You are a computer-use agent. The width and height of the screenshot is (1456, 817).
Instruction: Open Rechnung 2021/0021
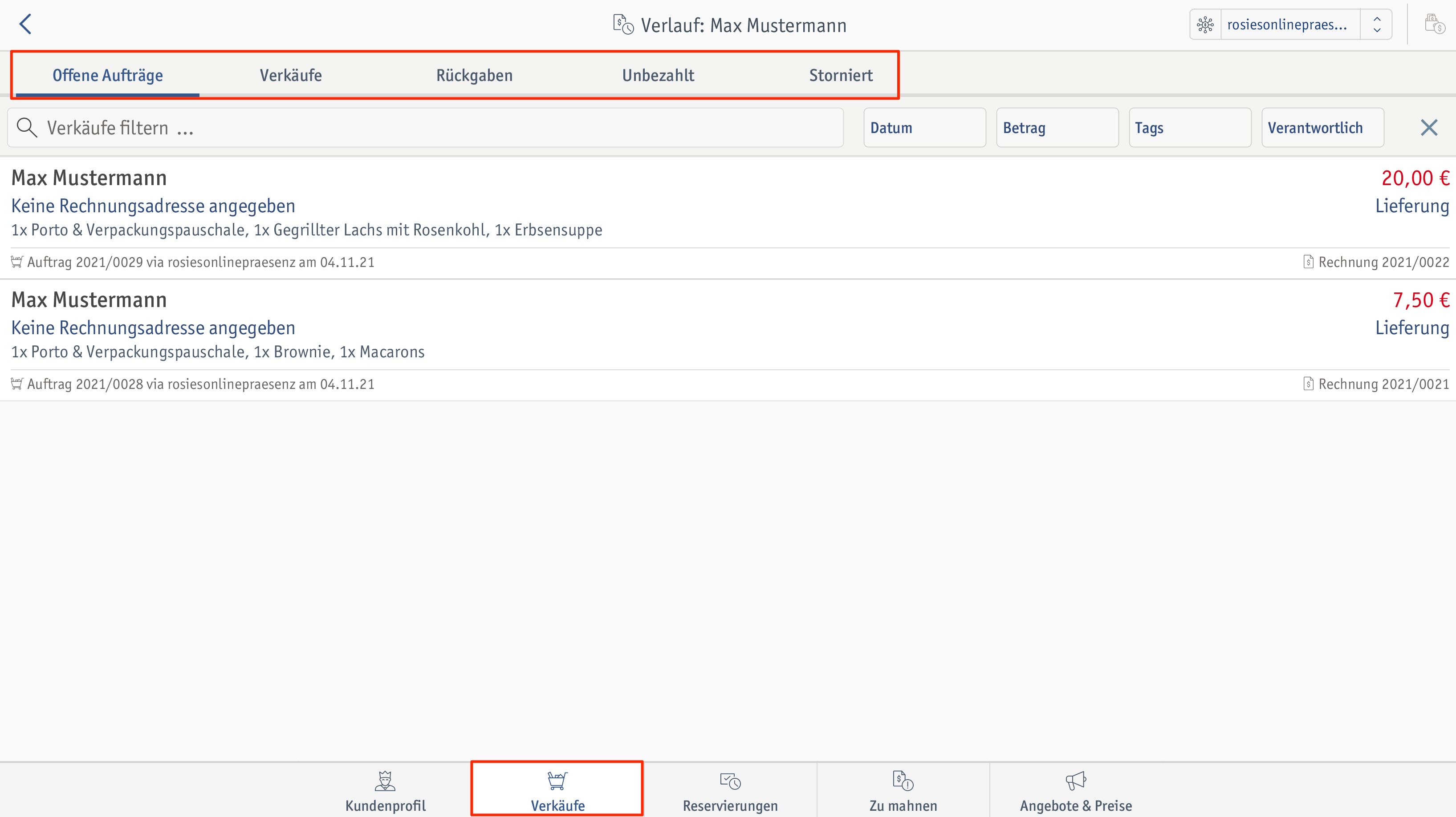[1384, 384]
